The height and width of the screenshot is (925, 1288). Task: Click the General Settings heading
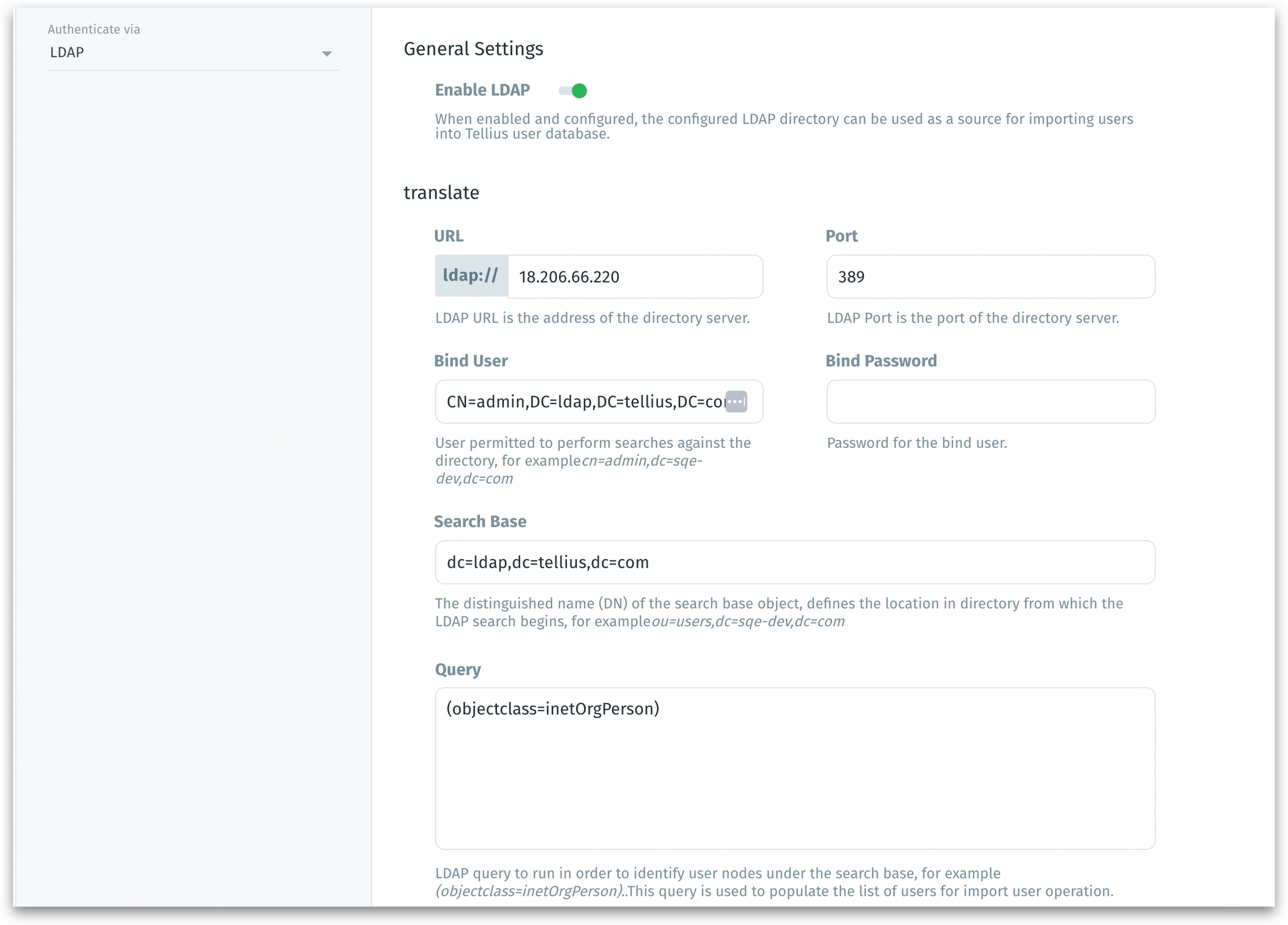[473, 49]
